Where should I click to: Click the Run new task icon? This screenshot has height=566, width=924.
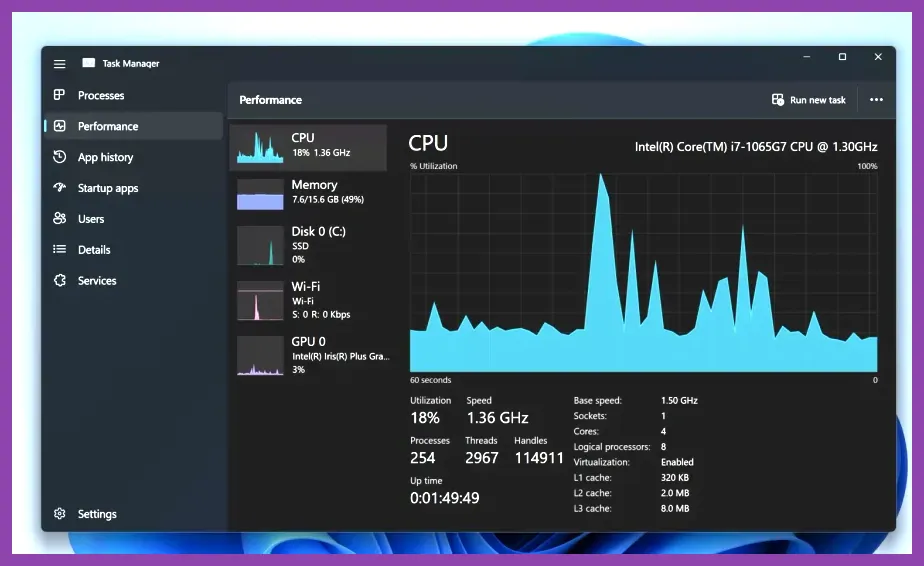(778, 100)
